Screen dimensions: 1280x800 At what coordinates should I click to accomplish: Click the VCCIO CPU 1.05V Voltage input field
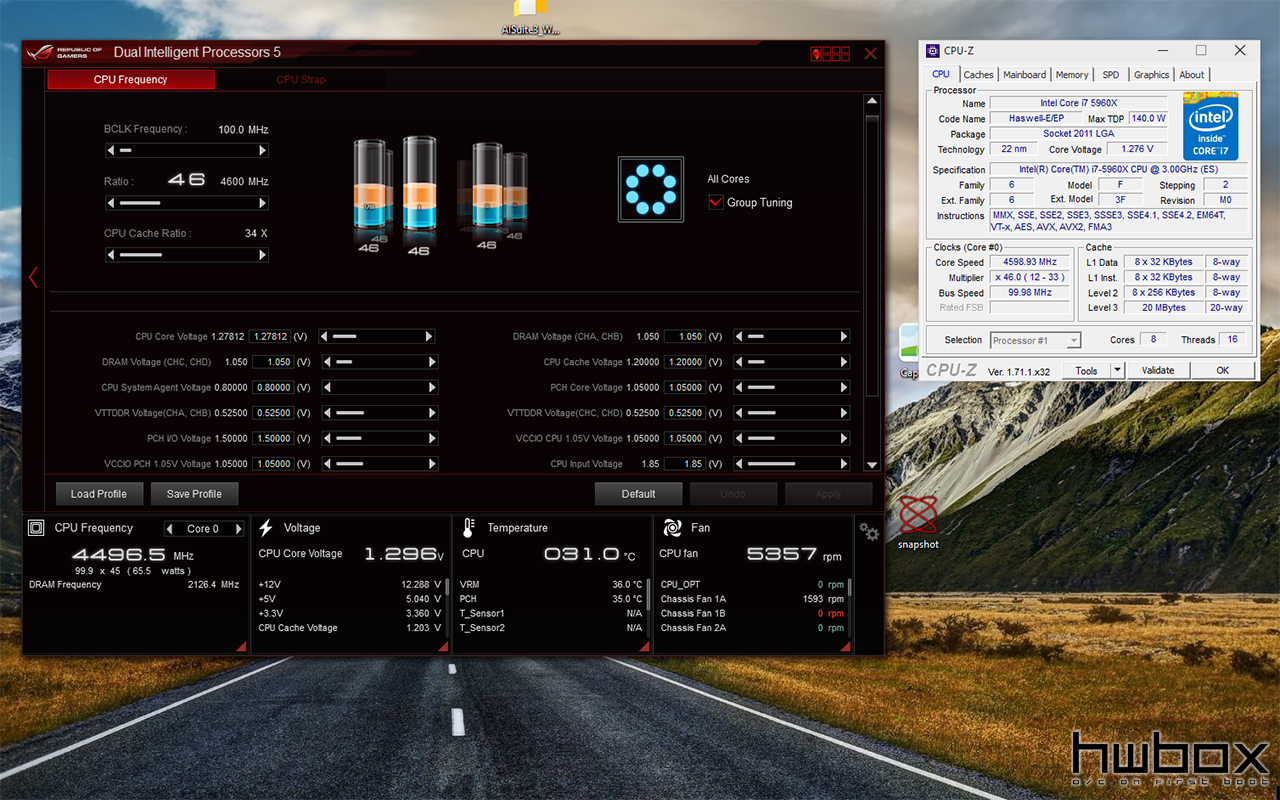[x=686, y=439]
